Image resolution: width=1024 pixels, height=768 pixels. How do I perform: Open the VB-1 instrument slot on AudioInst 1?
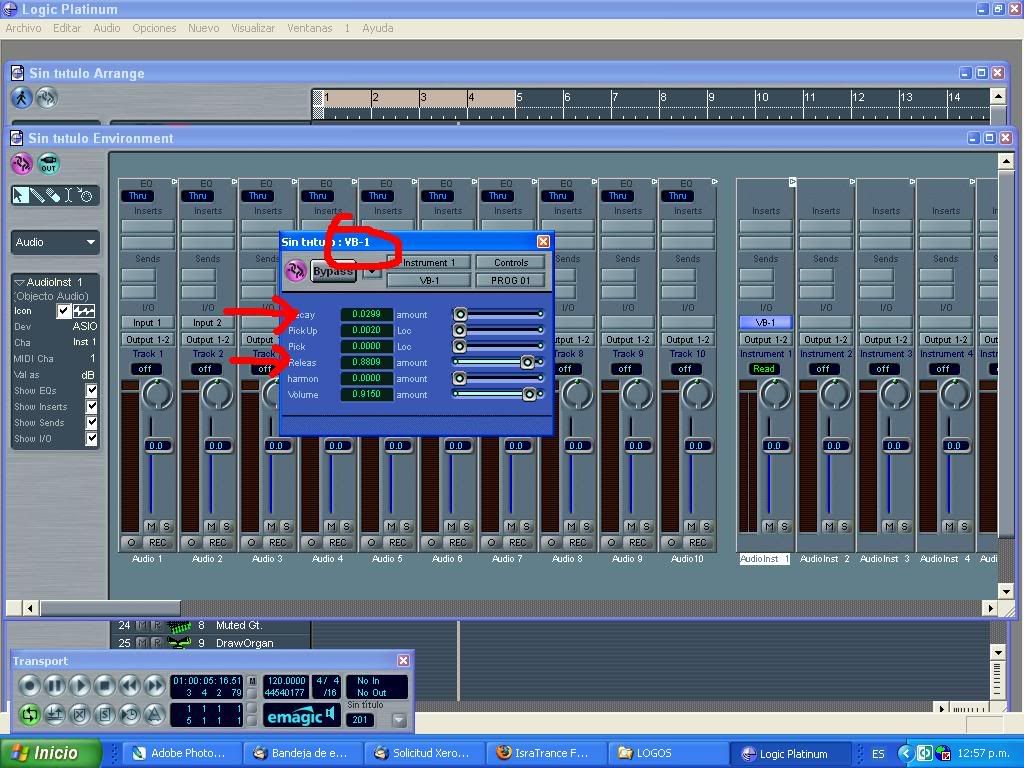[x=765, y=323]
